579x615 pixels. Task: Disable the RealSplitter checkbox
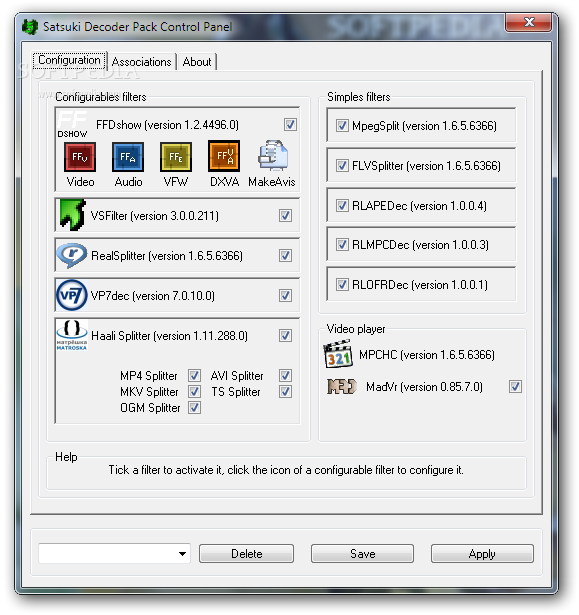(285, 255)
